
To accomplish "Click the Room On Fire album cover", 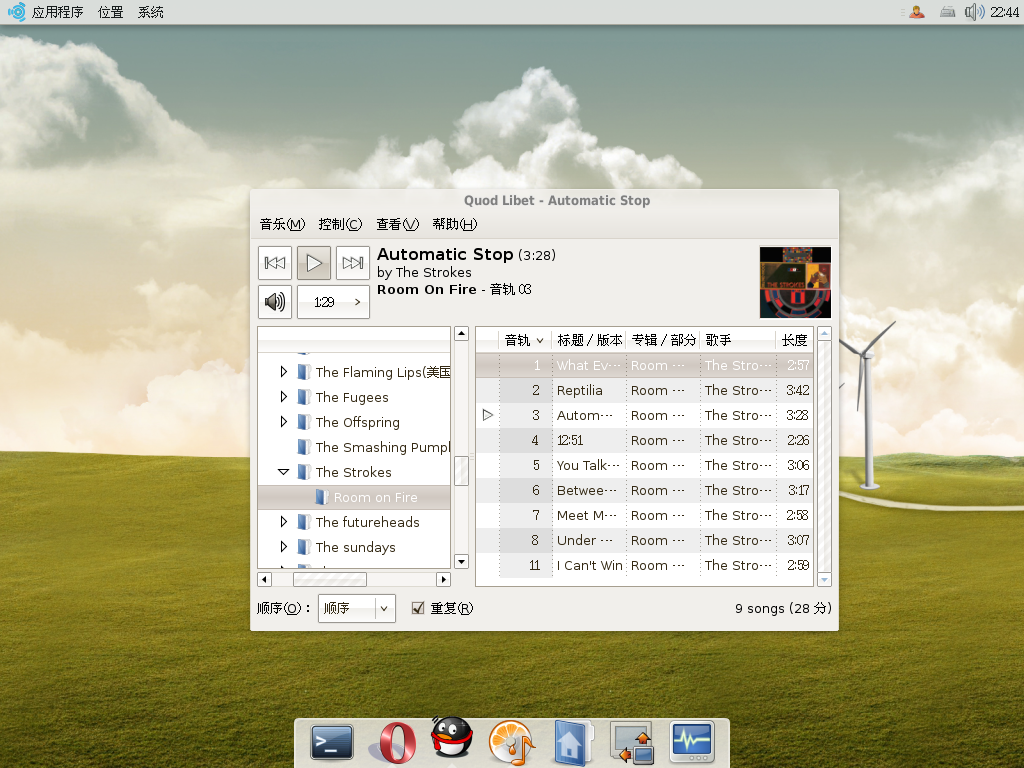I will (795, 282).
